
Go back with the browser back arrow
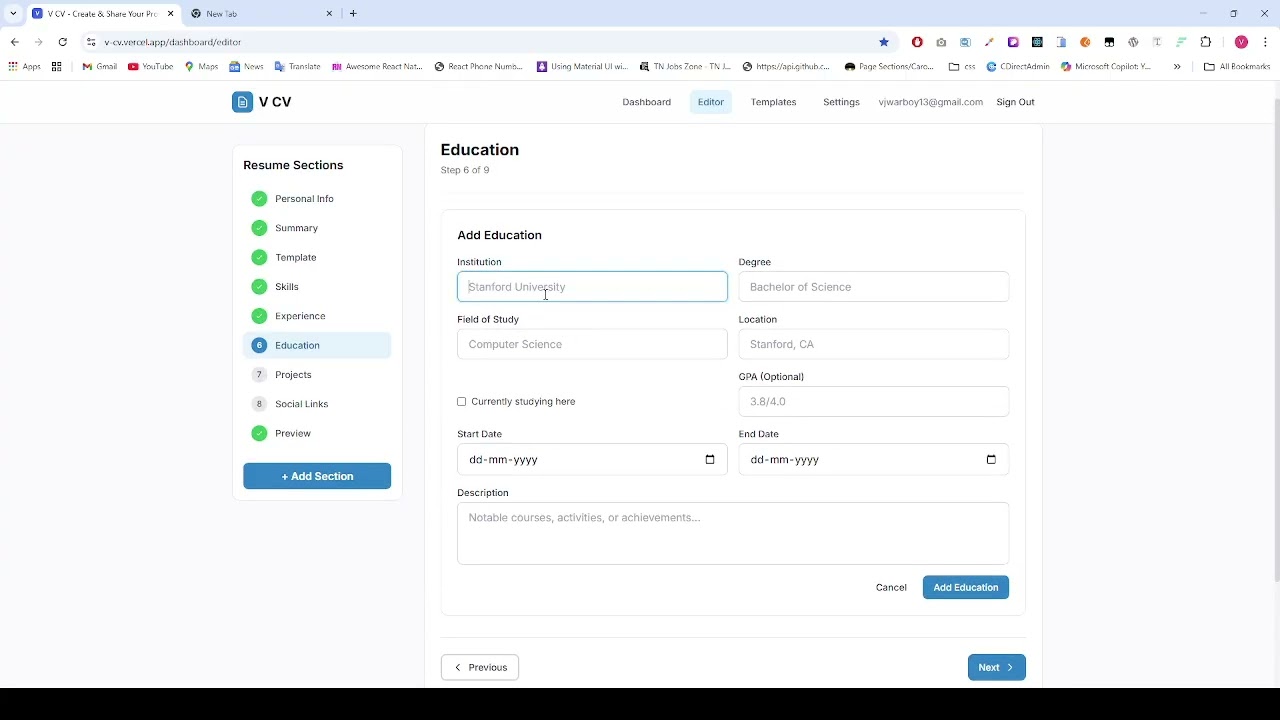(15, 42)
